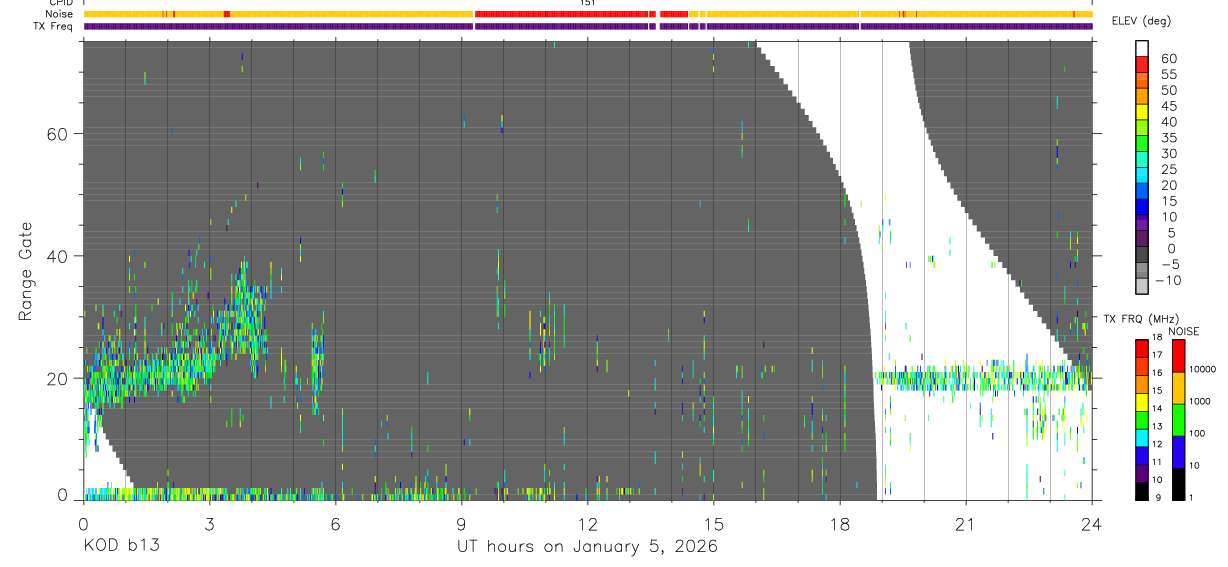Click the 'Range Gate' y-axis title
1228x567 pixels.
[x=26, y=270]
